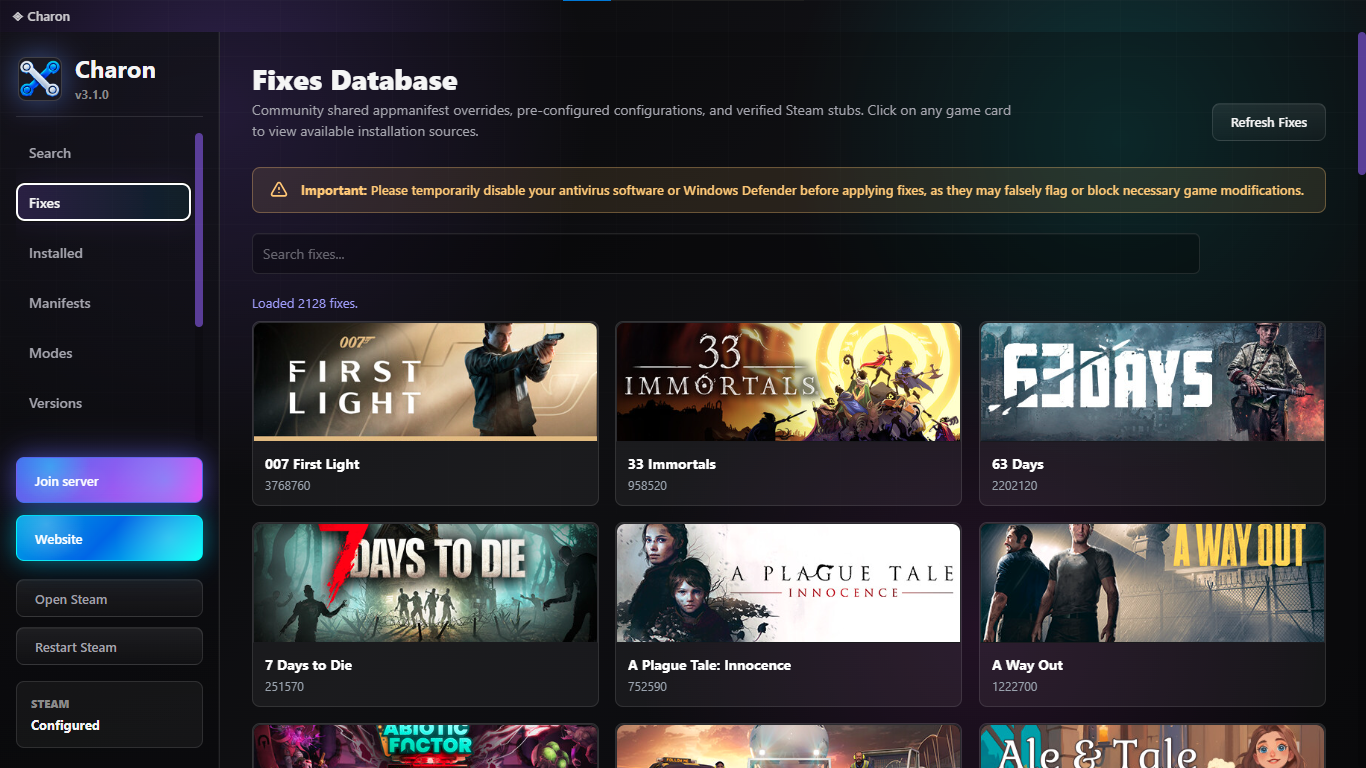Click the small Charon title bar icon

[x=17, y=16]
